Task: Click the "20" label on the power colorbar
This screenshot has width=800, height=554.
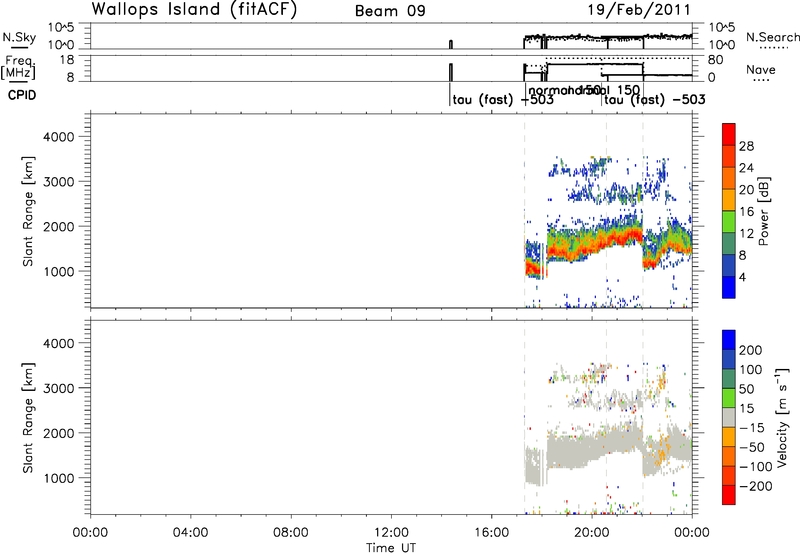Action: tap(746, 190)
